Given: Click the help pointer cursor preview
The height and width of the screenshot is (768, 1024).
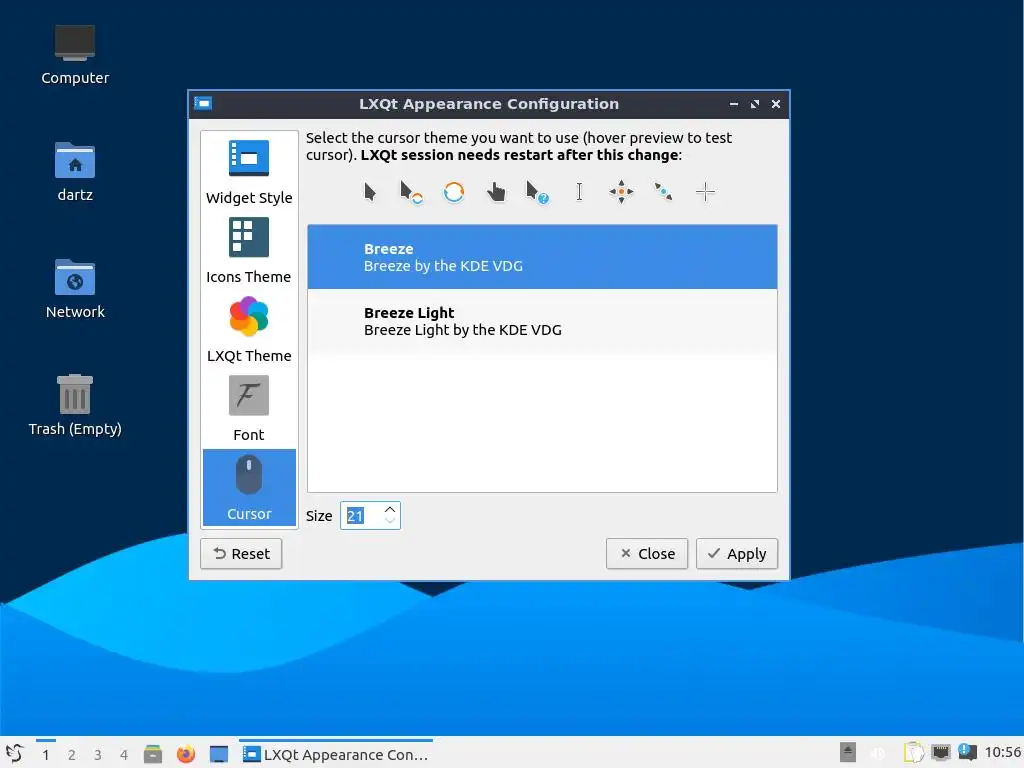Looking at the screenshot, I should (537, 192).
